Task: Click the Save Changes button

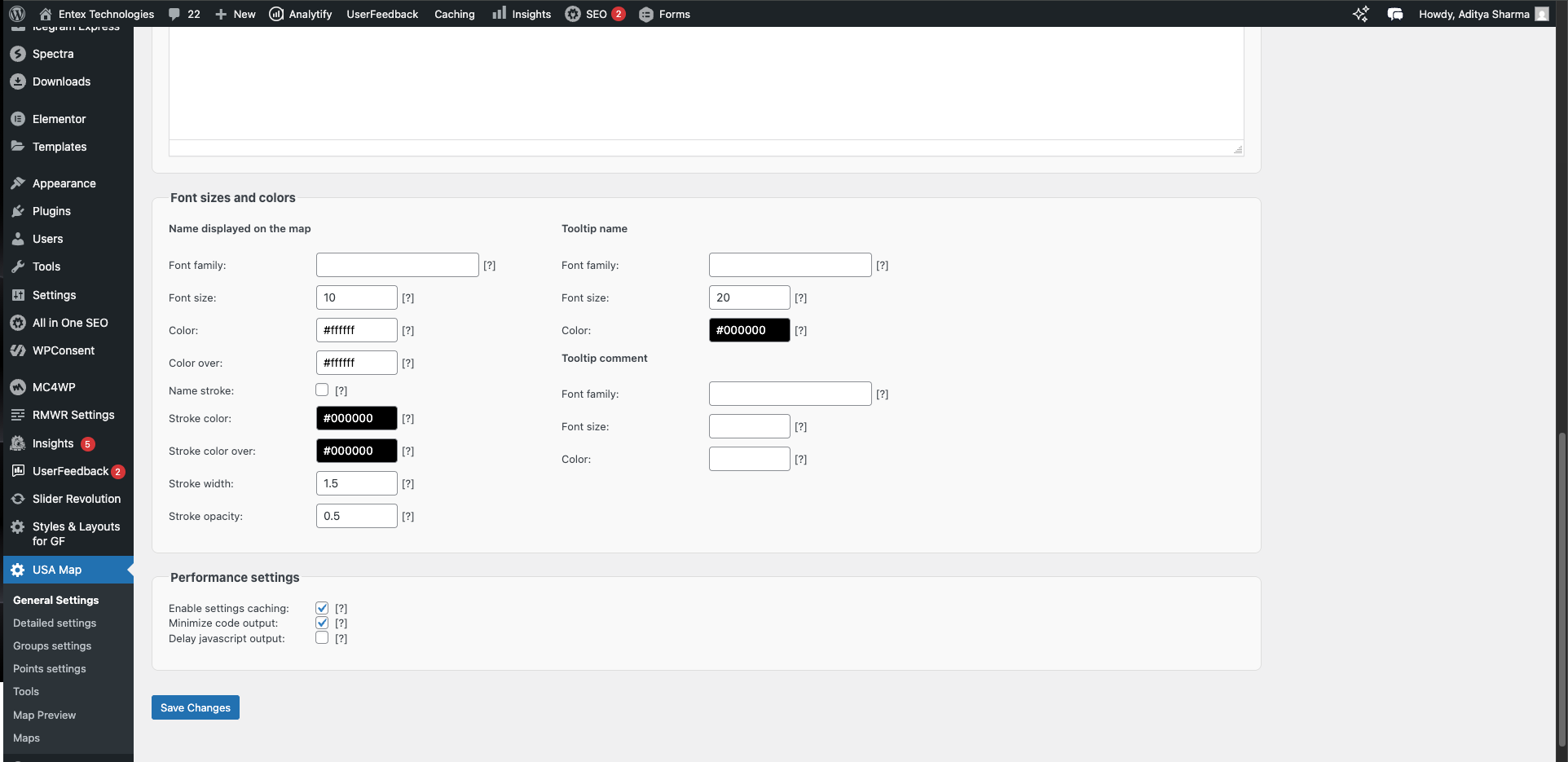Action: pos(196,707)
